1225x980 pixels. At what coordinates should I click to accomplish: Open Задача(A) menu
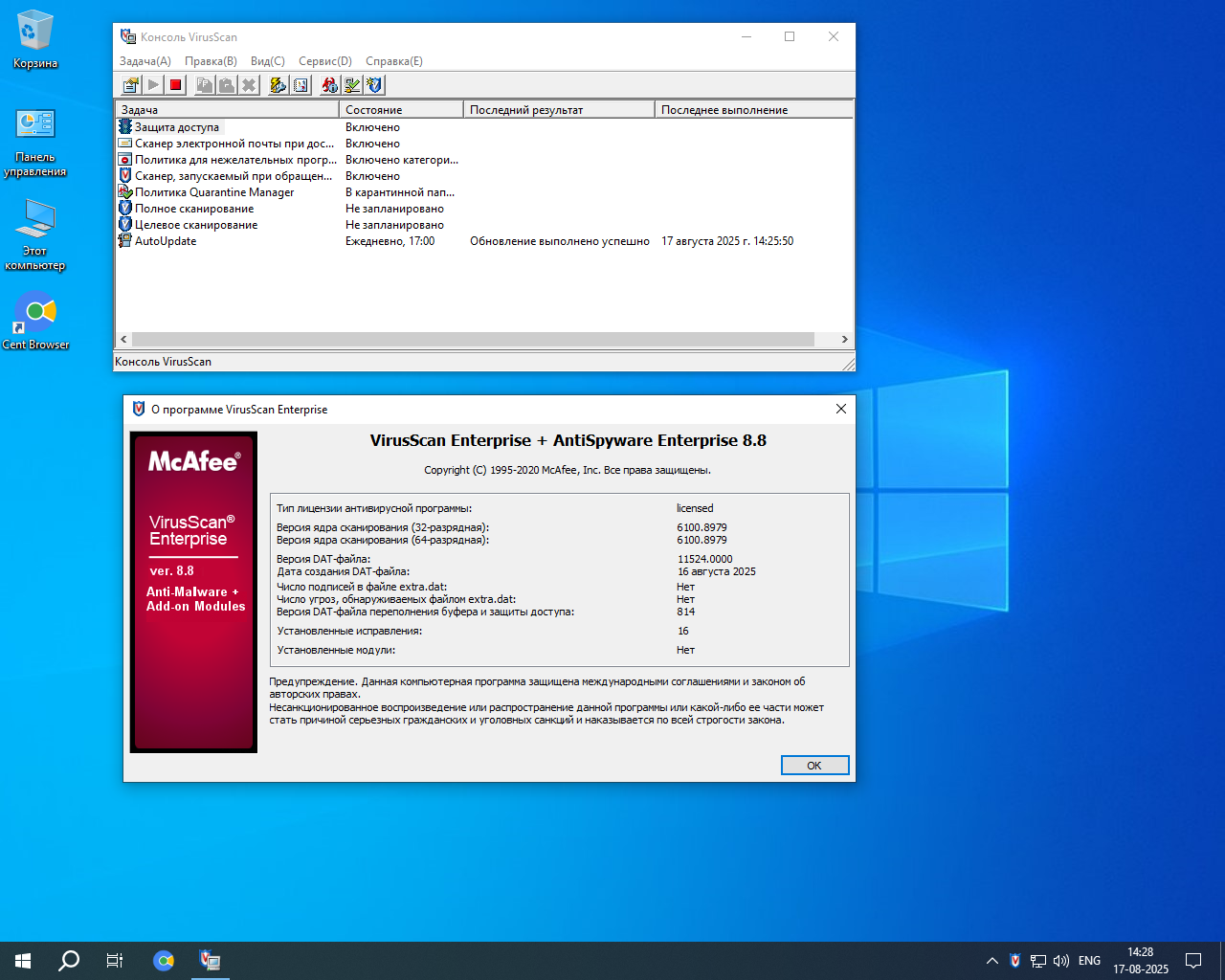pos(145,60)
